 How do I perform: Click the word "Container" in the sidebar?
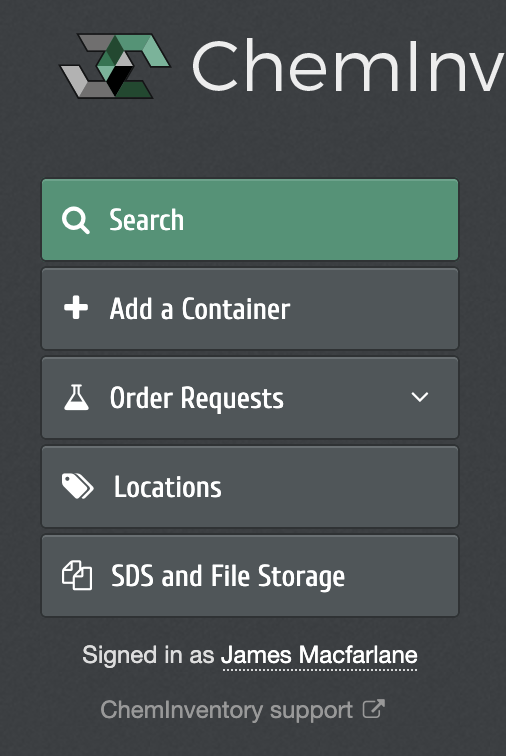pyautogui.click(x=236, y=309)
